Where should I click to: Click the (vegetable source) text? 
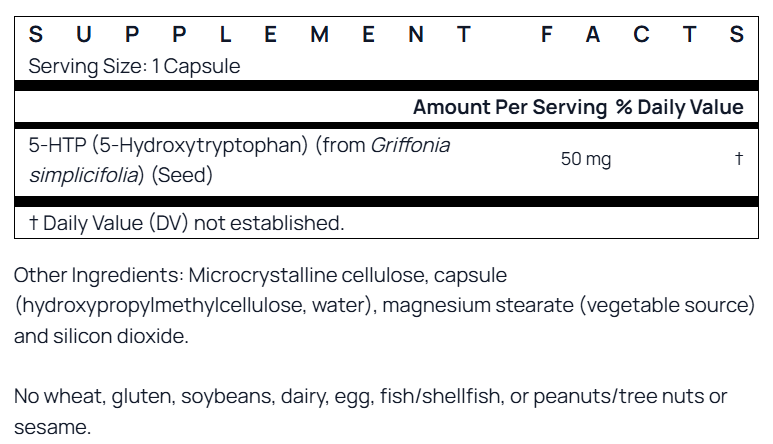click(x=667, y=305)
